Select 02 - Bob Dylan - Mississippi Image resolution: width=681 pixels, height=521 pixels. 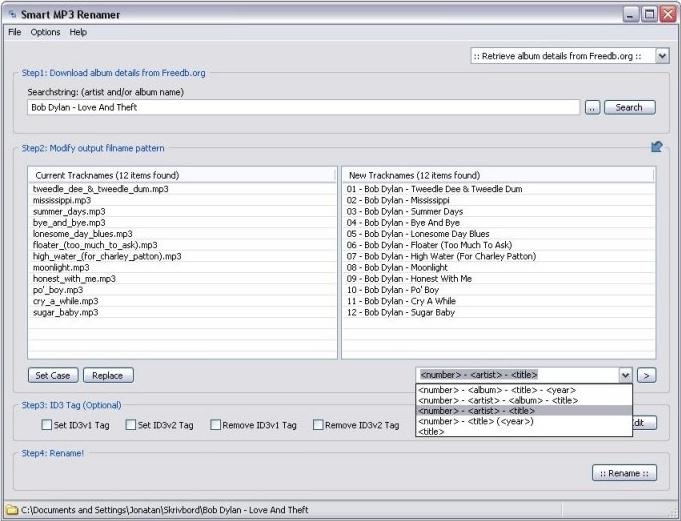[498, 200]
